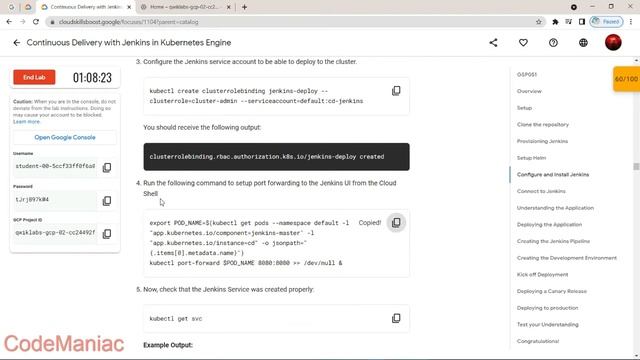This screenshot has width=640, height=360.
Task: Go forward in the browser
Action: pos(22,22)
